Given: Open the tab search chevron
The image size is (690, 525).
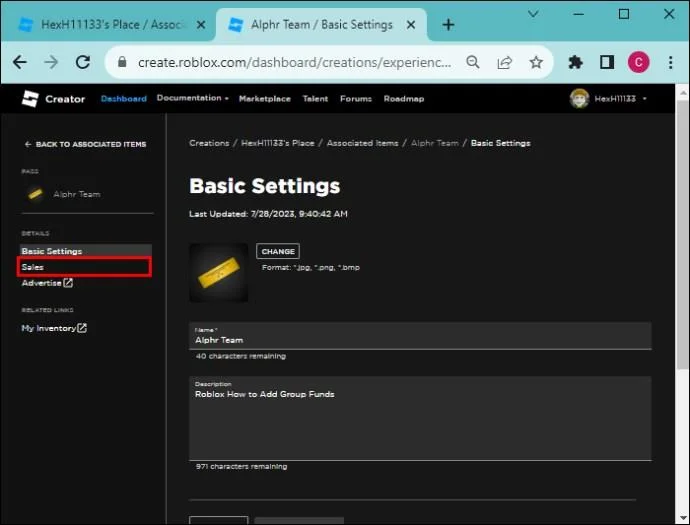Looking at the screenshot, I should (x=533, y=14).
